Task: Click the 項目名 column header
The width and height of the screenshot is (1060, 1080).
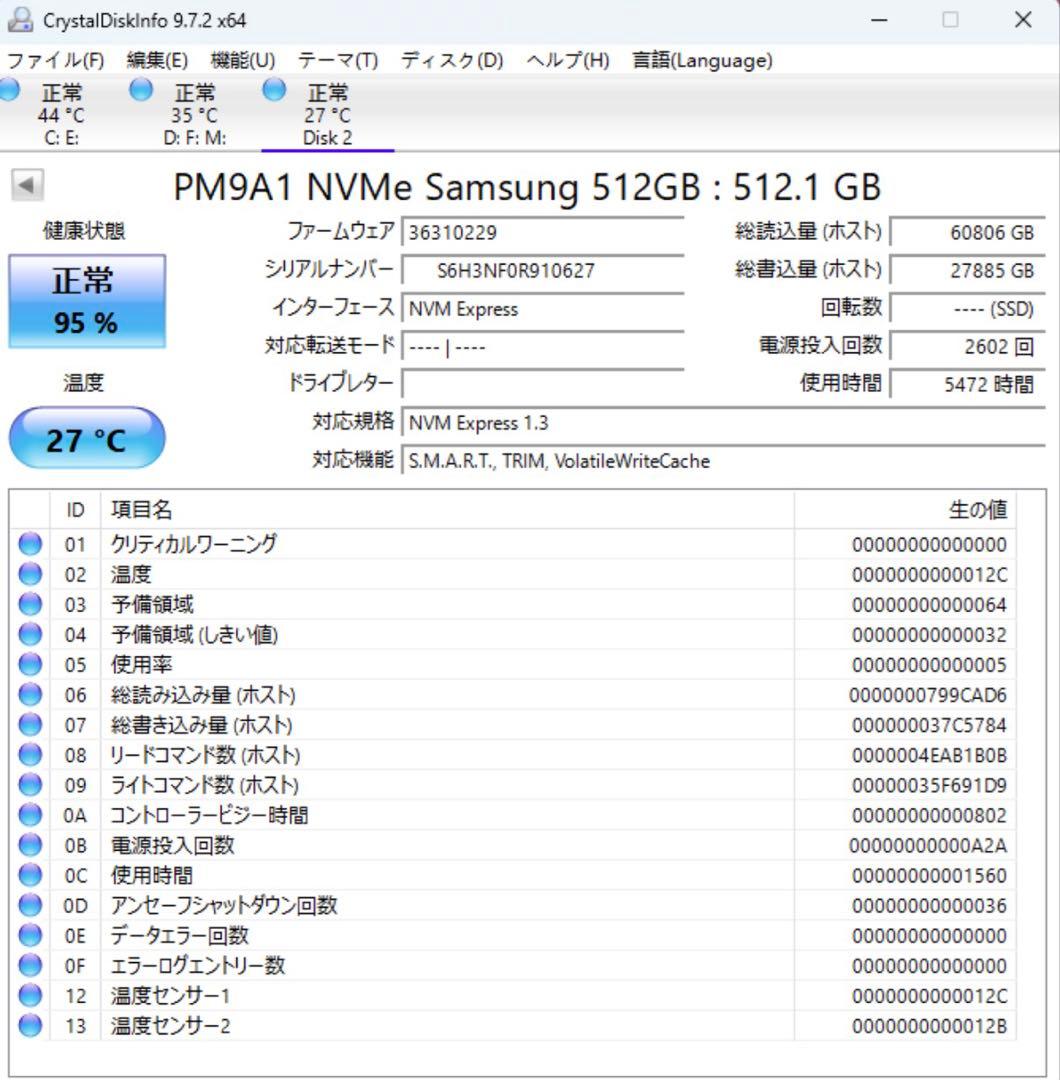Action: [x=448, y=510]
